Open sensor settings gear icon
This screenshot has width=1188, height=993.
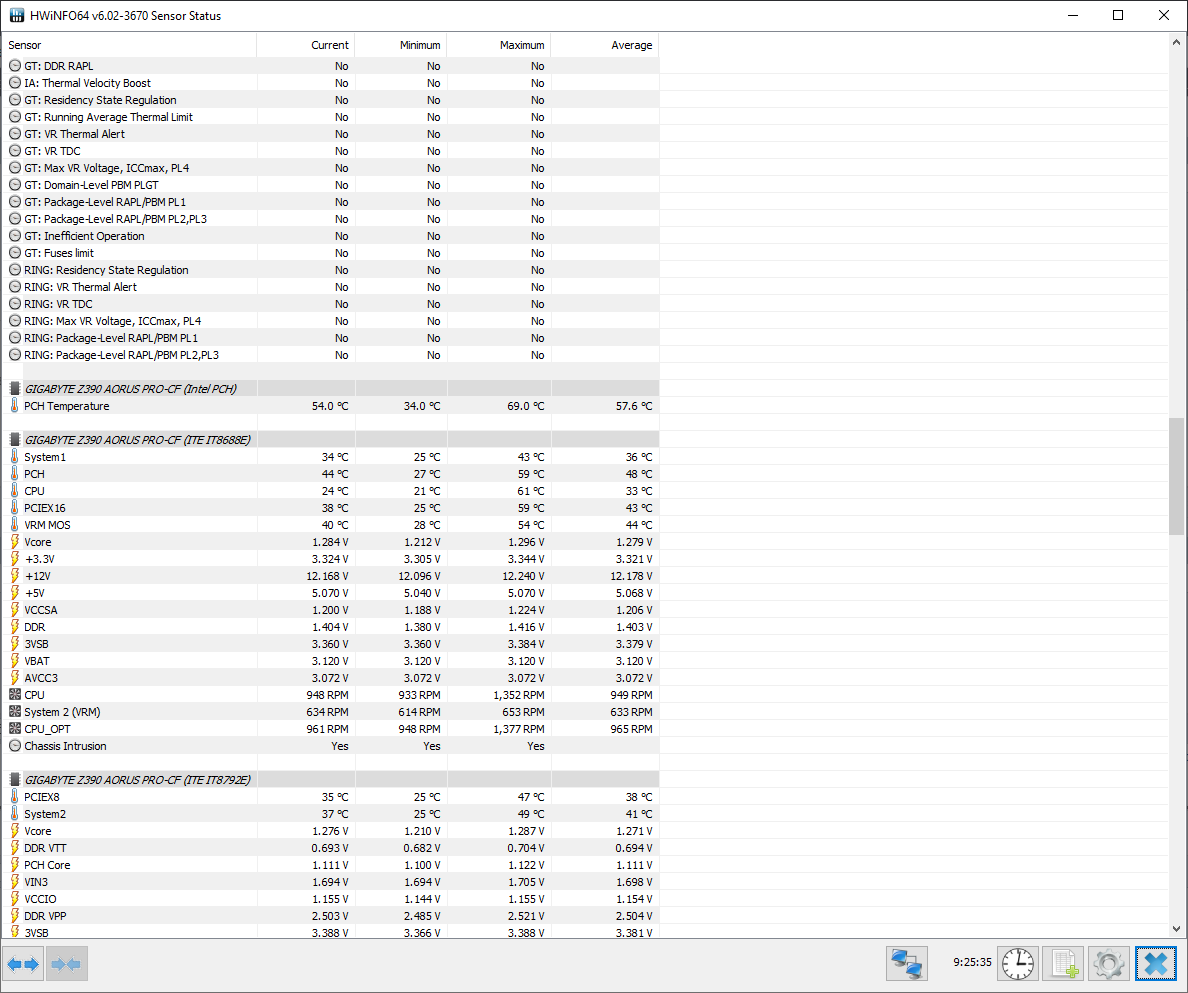tap(1109, 964)
